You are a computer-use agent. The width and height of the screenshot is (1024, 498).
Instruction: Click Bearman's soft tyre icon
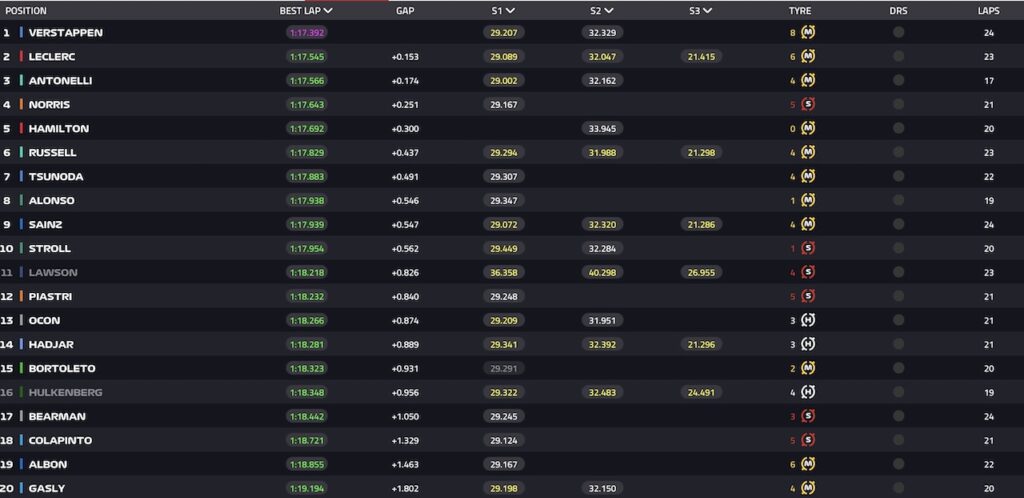[808, 416]
